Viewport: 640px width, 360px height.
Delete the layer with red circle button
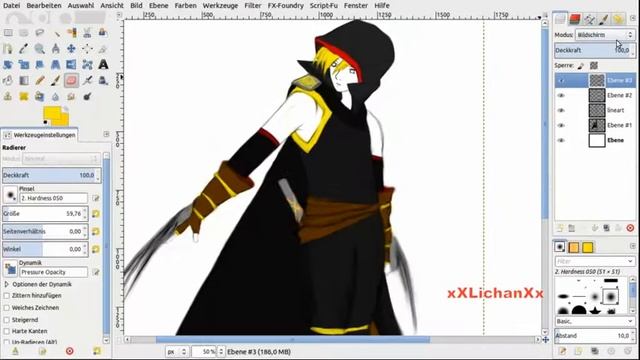pos(630,228)
